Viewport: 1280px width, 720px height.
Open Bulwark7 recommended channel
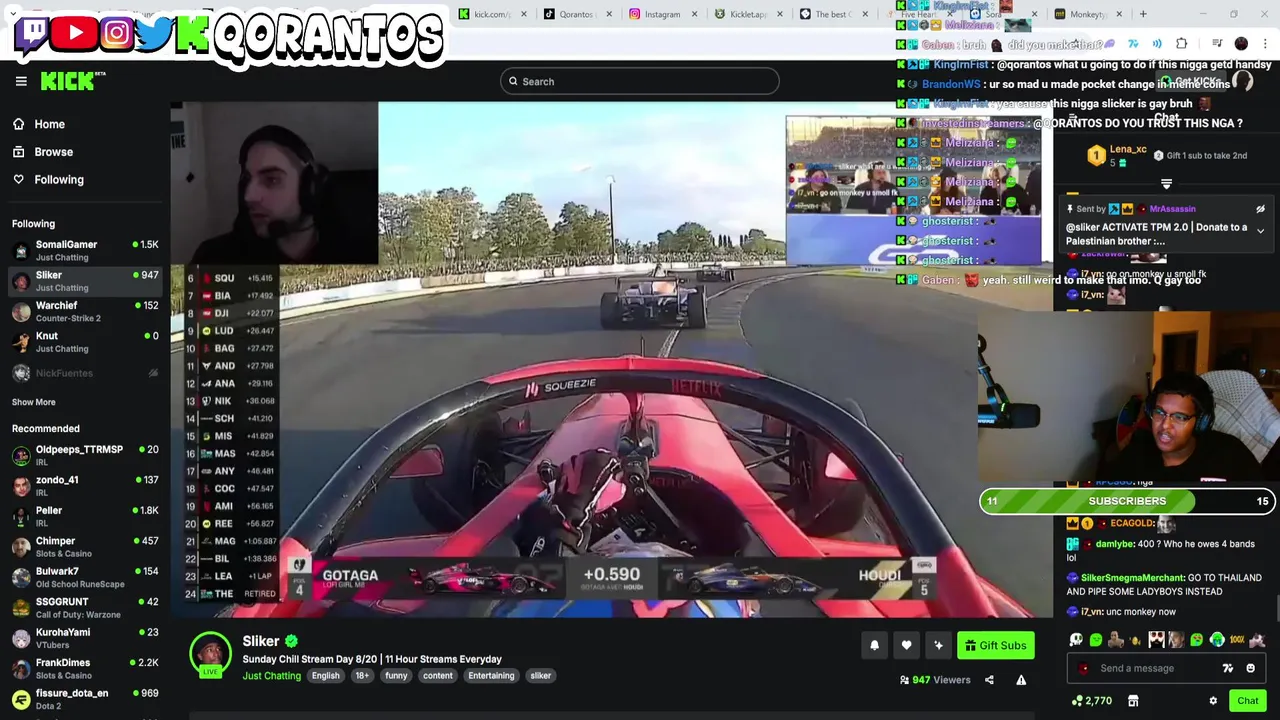[85, 577]
